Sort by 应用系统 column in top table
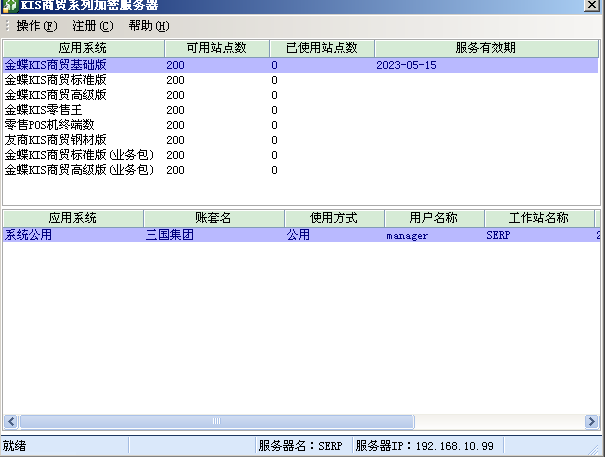Image resolution: width=605 pixels, height=457 pixels. [x=83, y=48]
